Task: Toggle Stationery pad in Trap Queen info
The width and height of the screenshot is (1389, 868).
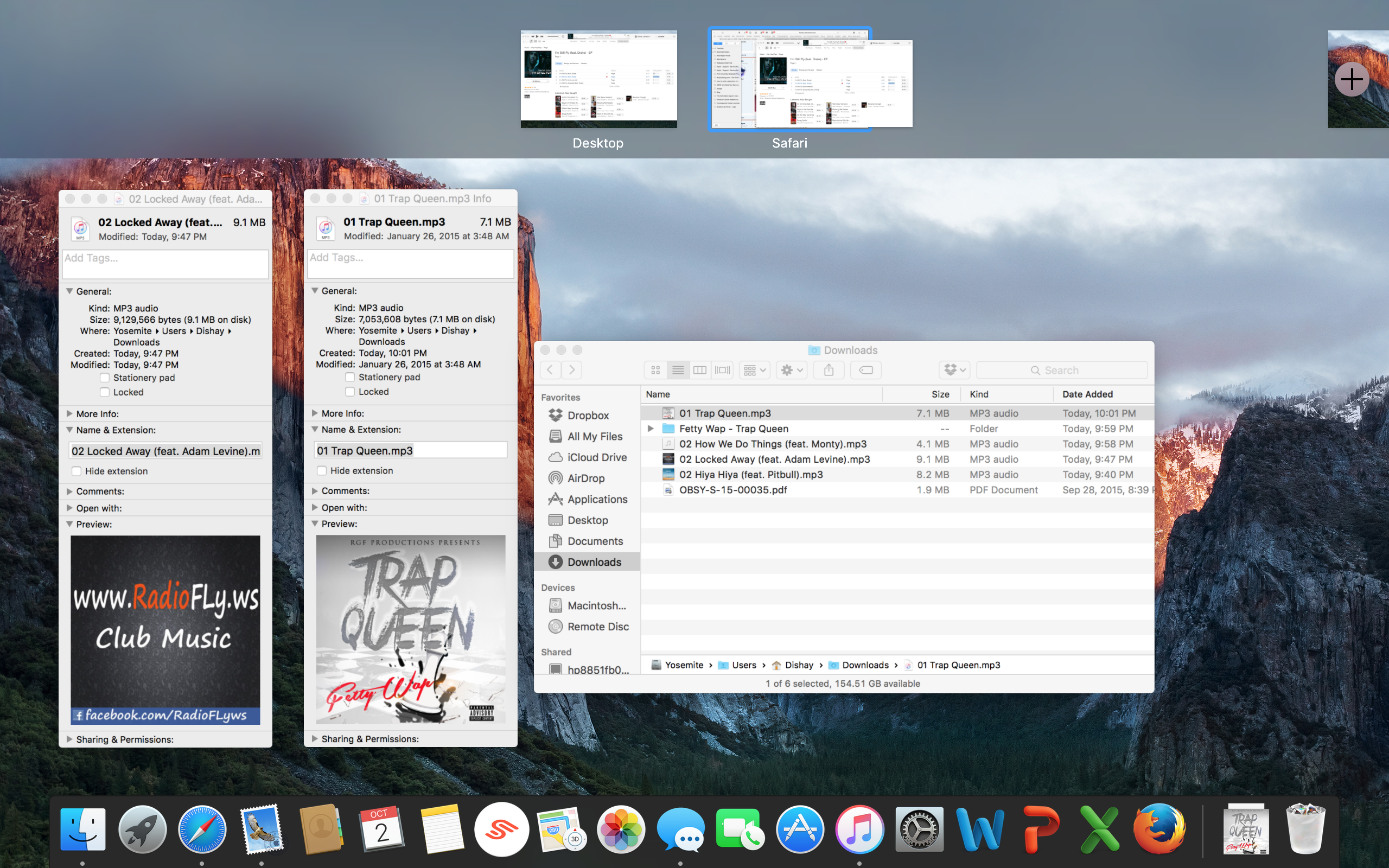Action: click(x=349, y=377)
